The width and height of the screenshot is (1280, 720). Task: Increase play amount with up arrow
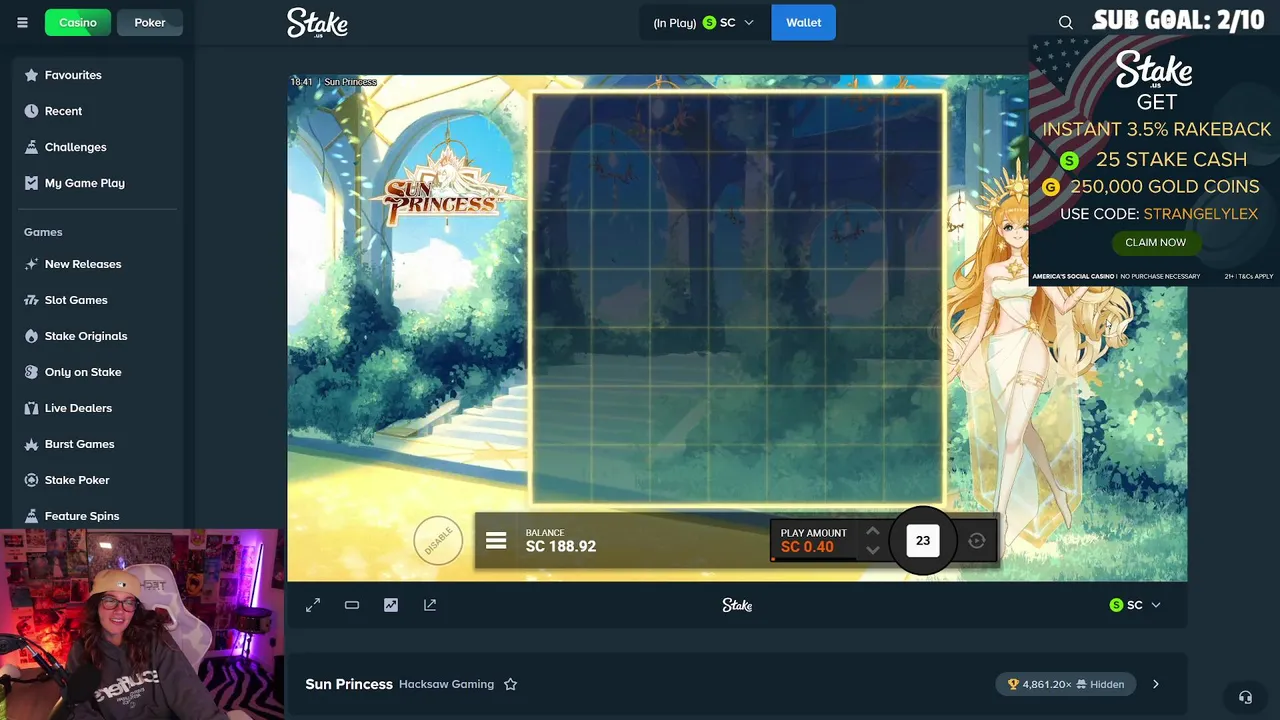pyautogui.click(x=873, y=531)
